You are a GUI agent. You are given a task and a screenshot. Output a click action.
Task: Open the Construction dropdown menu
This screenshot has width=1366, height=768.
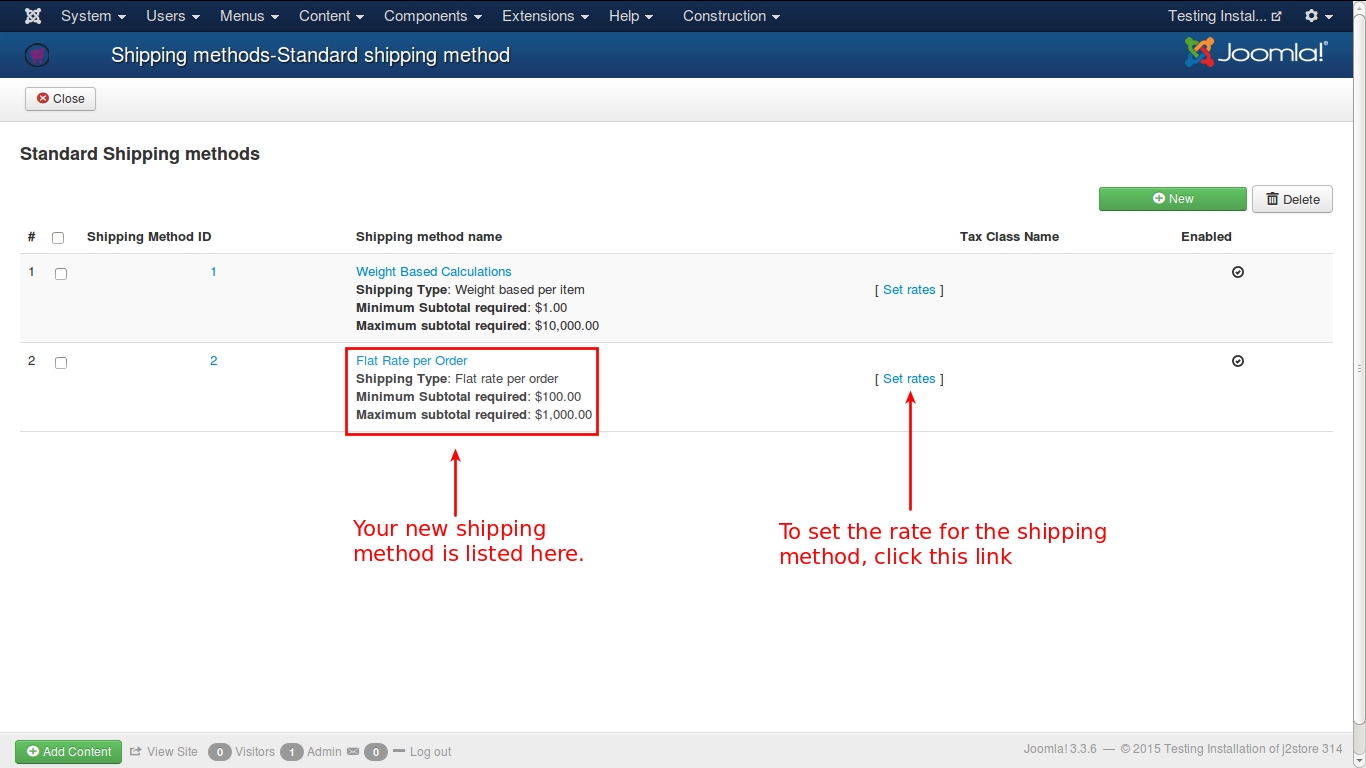[x=731, y=16]
